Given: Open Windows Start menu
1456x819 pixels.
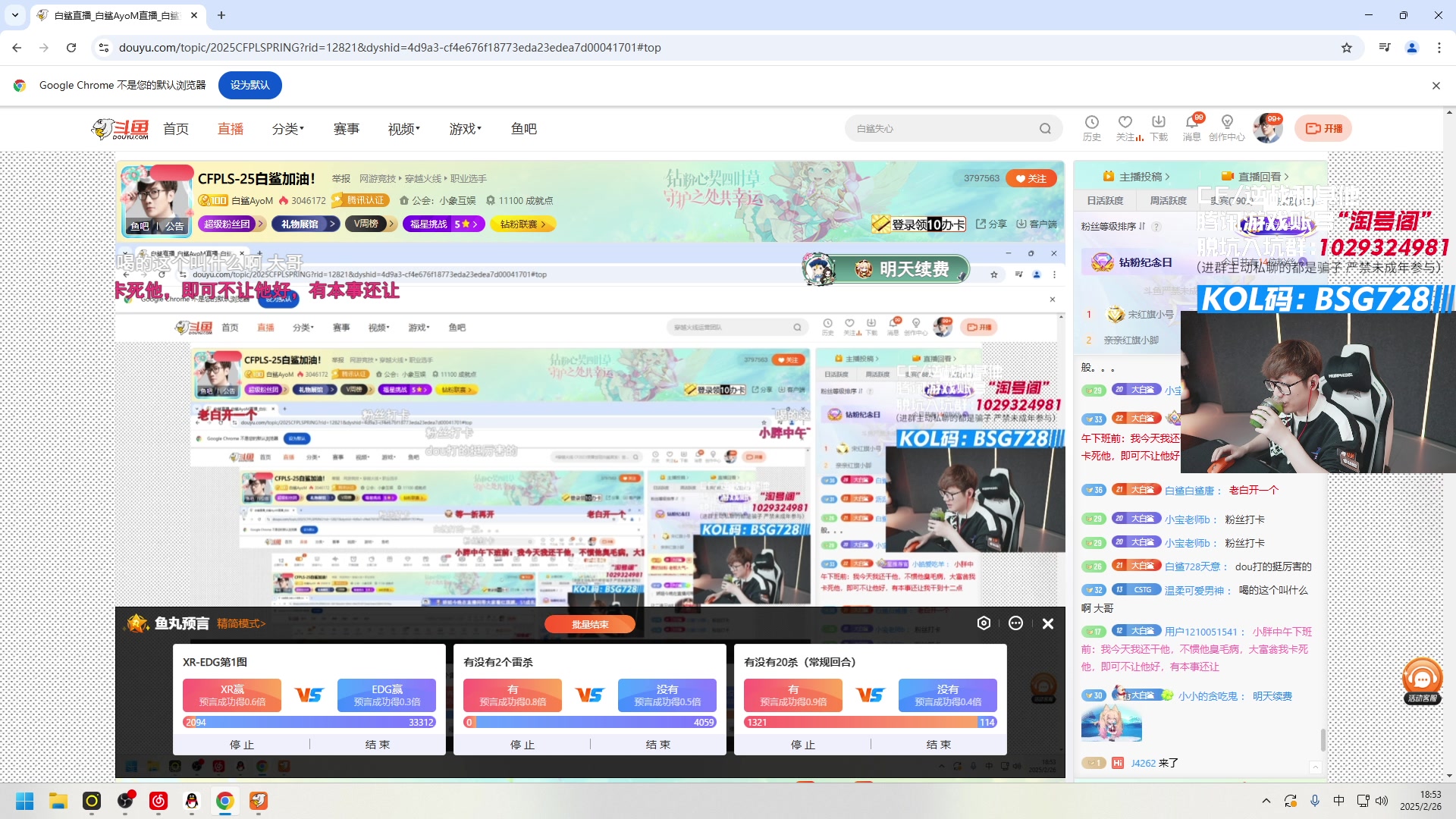Looking at the screenshot, I should (25, 801).
